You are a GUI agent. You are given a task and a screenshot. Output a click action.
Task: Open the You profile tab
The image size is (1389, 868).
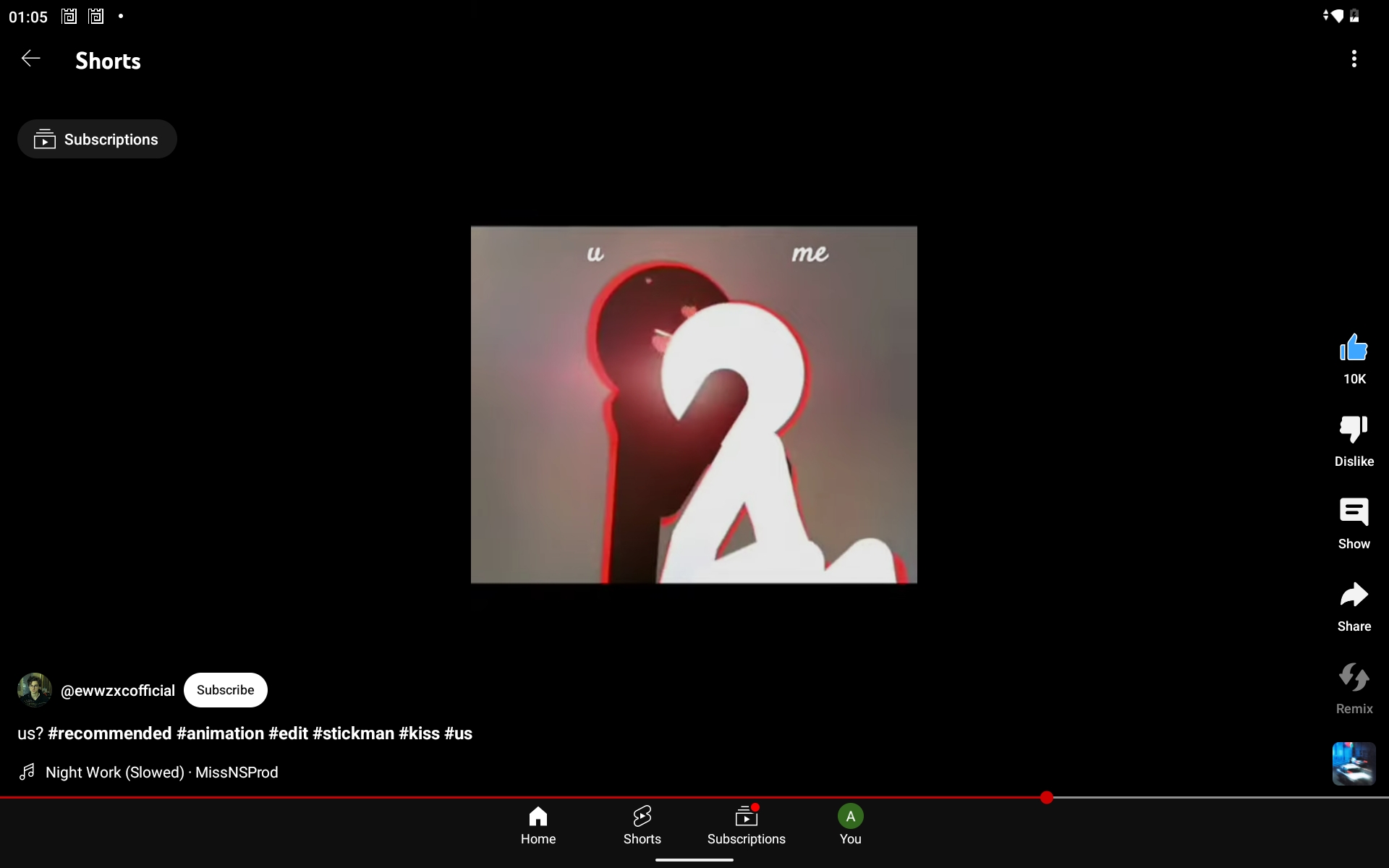pos(851,825)
